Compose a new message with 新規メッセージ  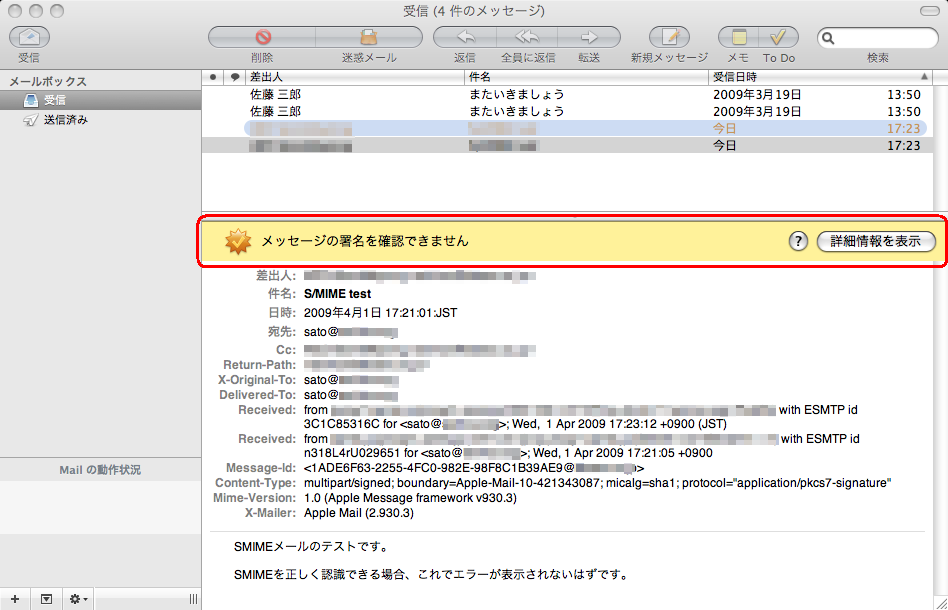pos(669,37)
